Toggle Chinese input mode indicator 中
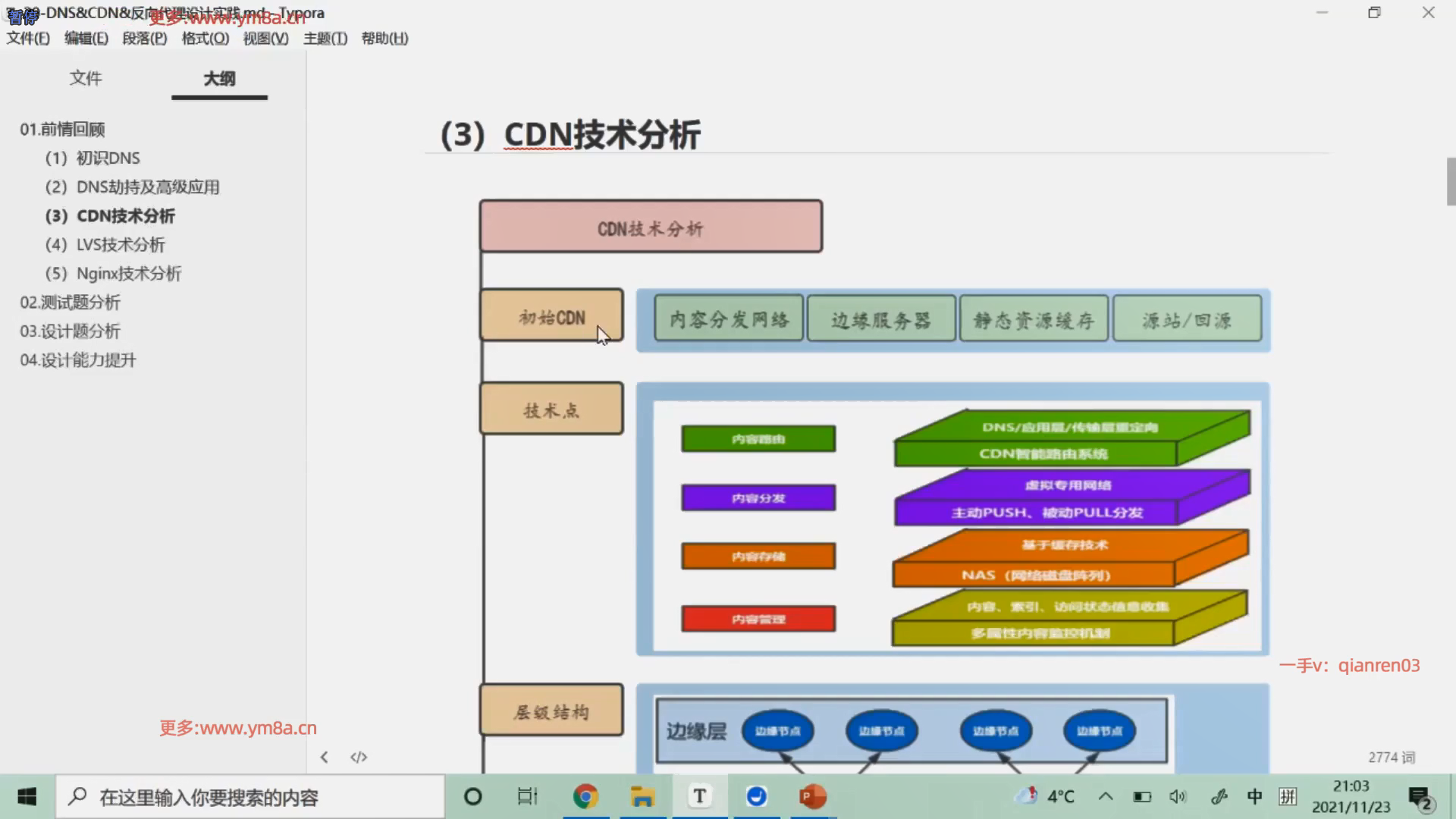The width and height of the screenshot is (1456, 819). pyautogui.click(x=1254, y=796)
